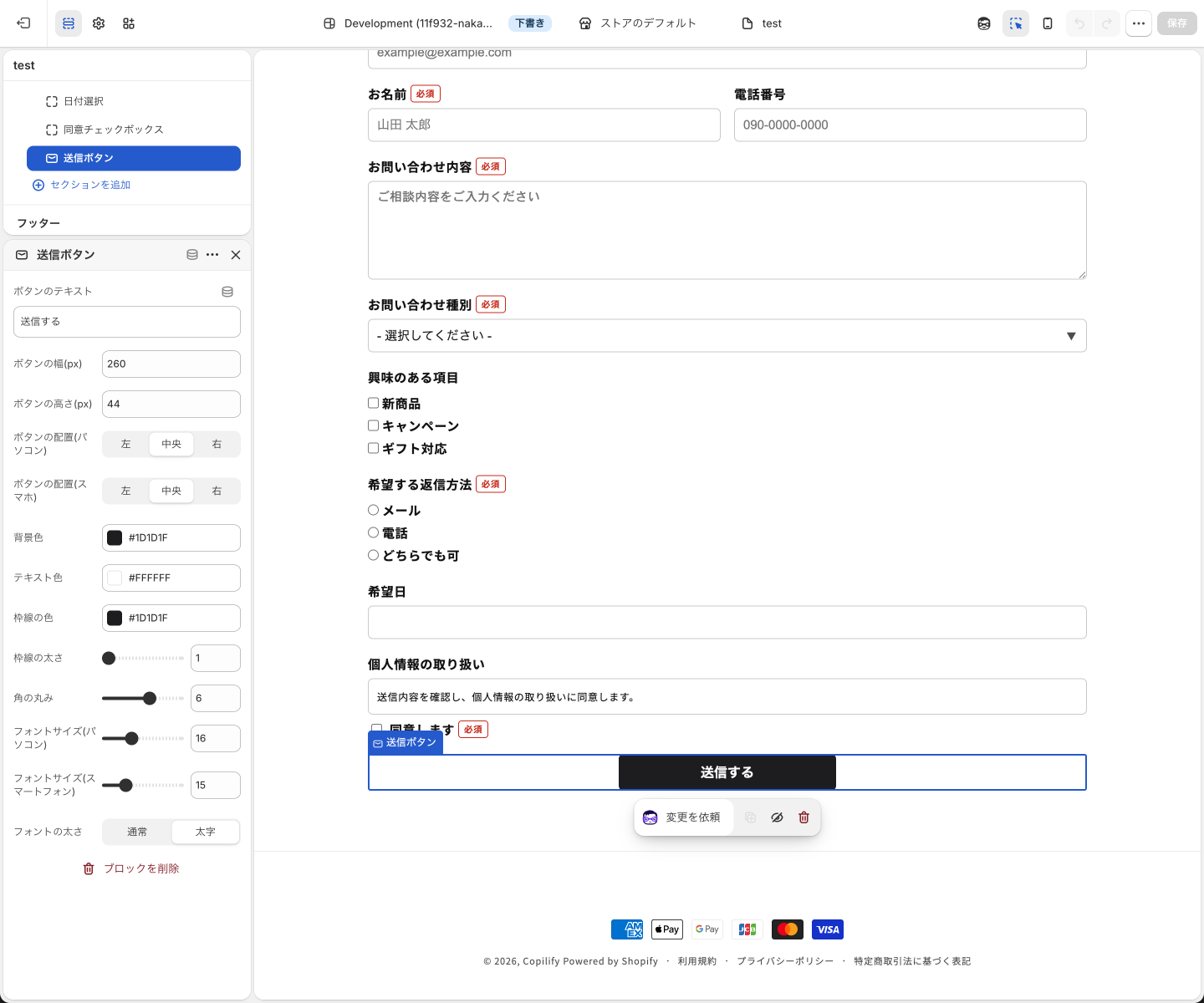
Task: Open the Development theme selector
Action: click(437, 23)
